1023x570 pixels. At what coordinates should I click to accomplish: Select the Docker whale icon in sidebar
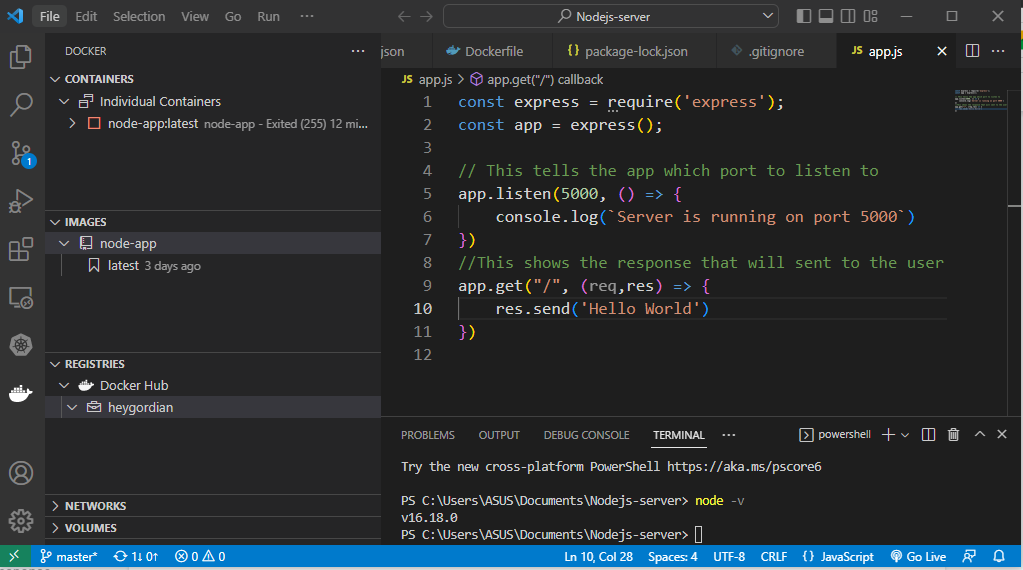point(21,394)
